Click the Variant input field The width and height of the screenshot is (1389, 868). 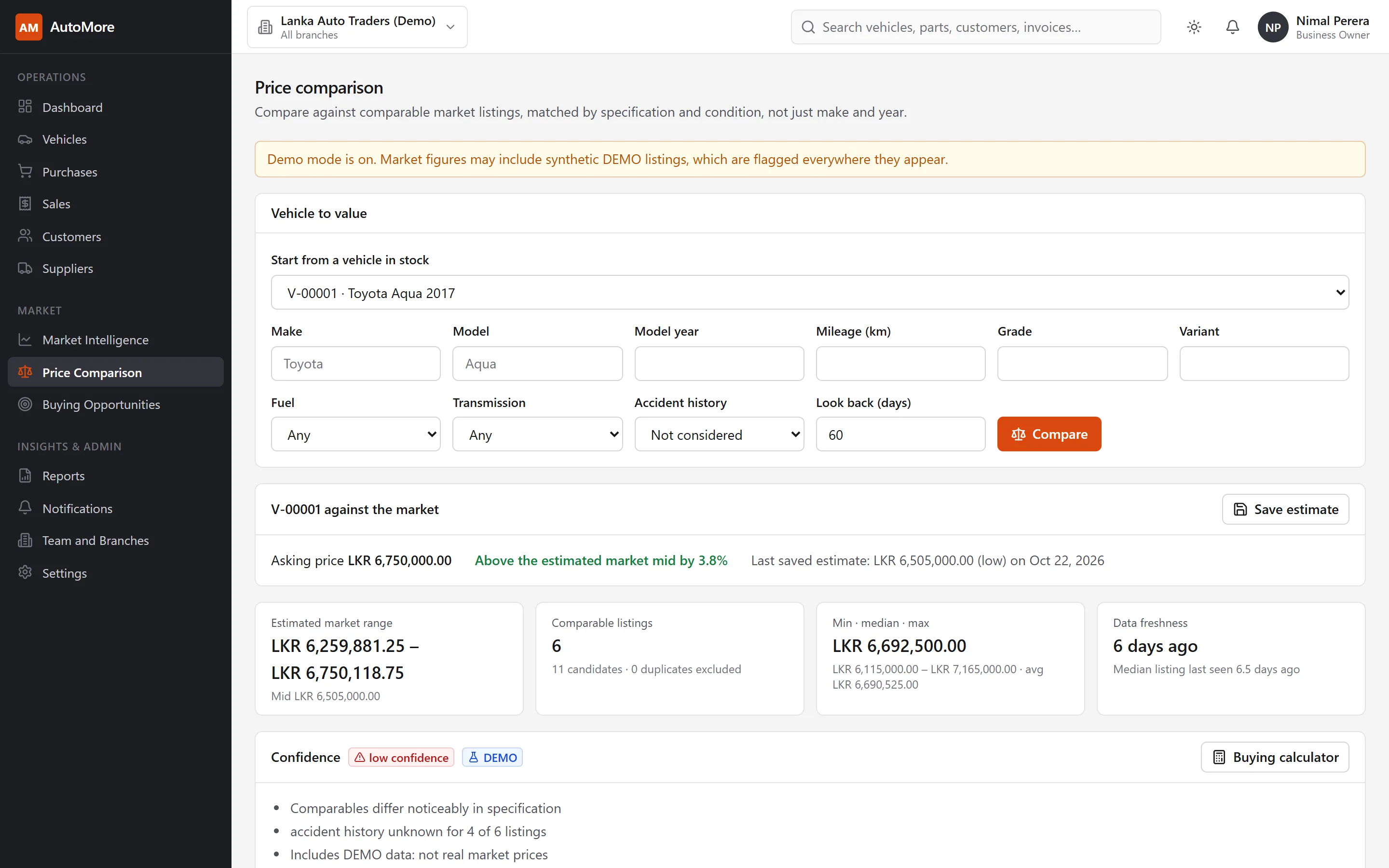1264,364
